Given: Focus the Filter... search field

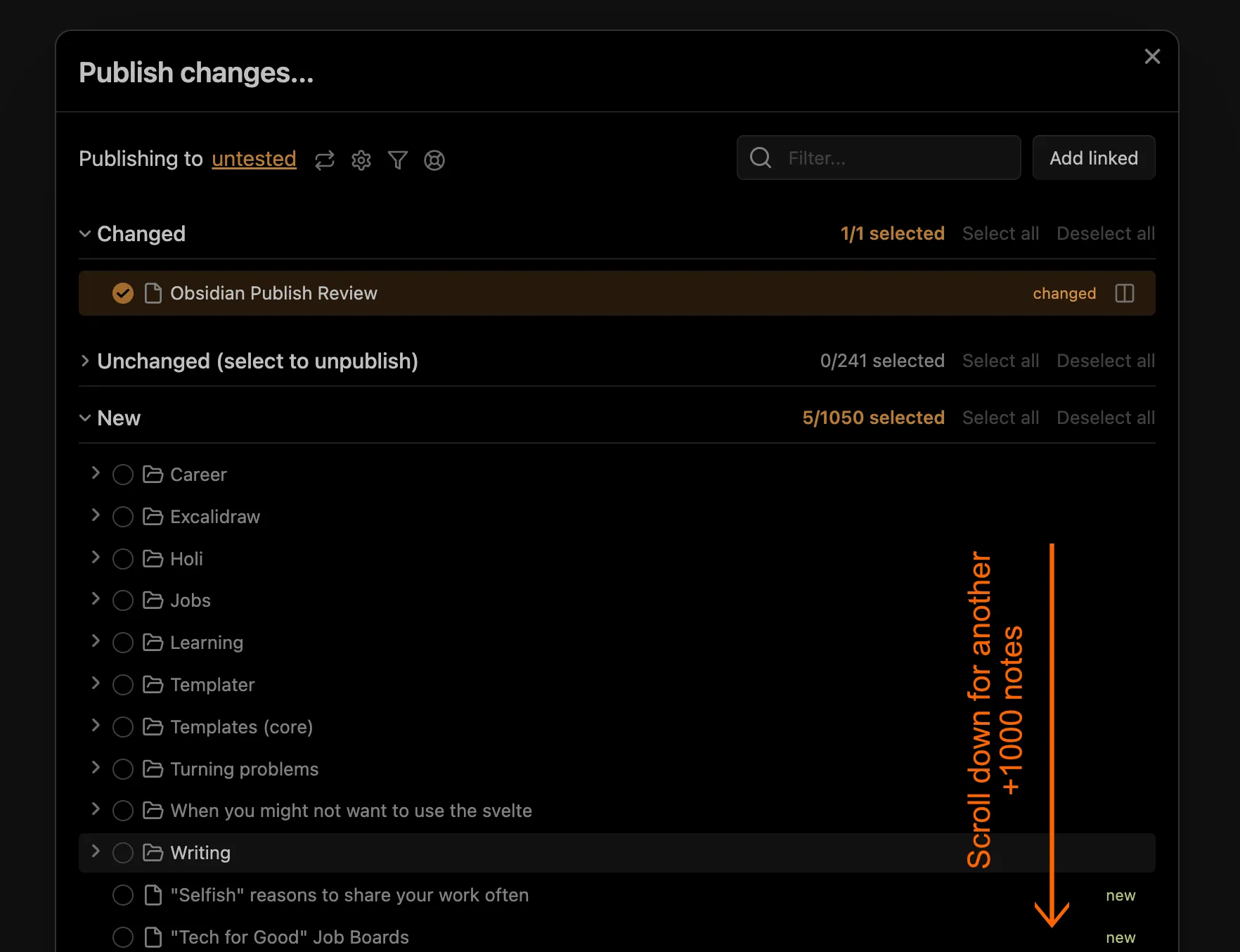Looking at the screenshot, I should coord(879,157).
